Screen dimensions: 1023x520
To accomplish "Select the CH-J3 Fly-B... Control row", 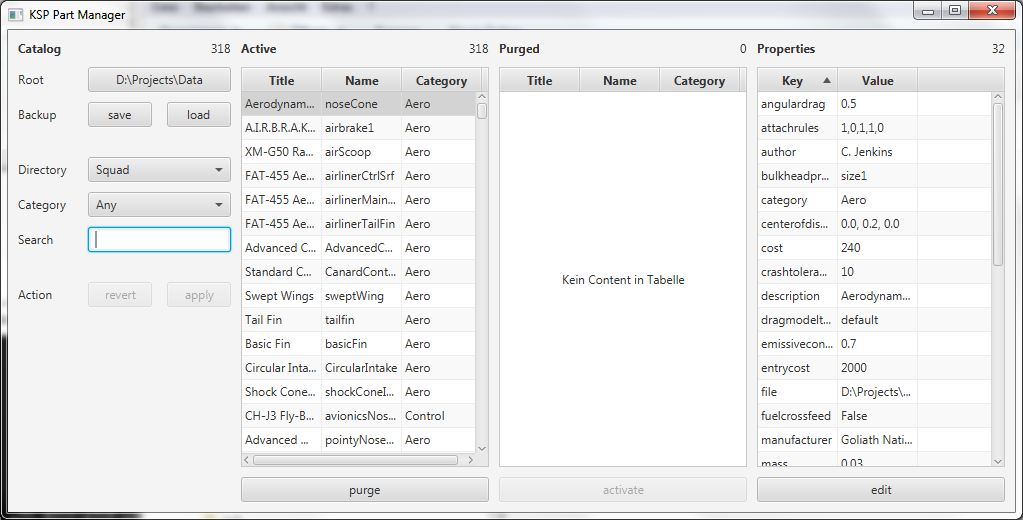I will click(359, 416).
